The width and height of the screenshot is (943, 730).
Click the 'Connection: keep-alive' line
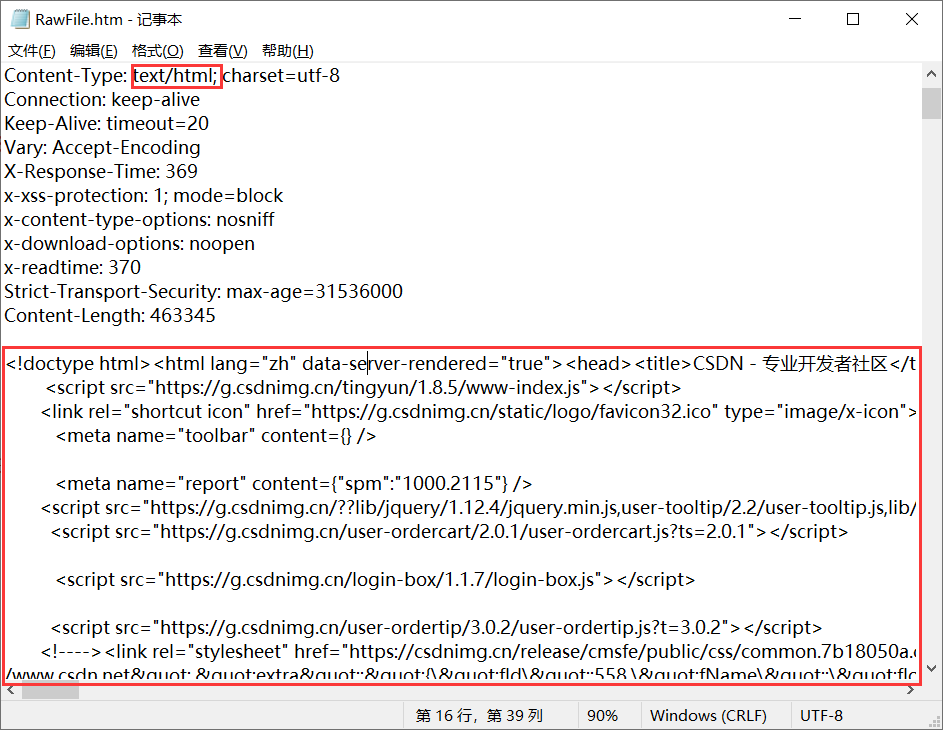102,100
